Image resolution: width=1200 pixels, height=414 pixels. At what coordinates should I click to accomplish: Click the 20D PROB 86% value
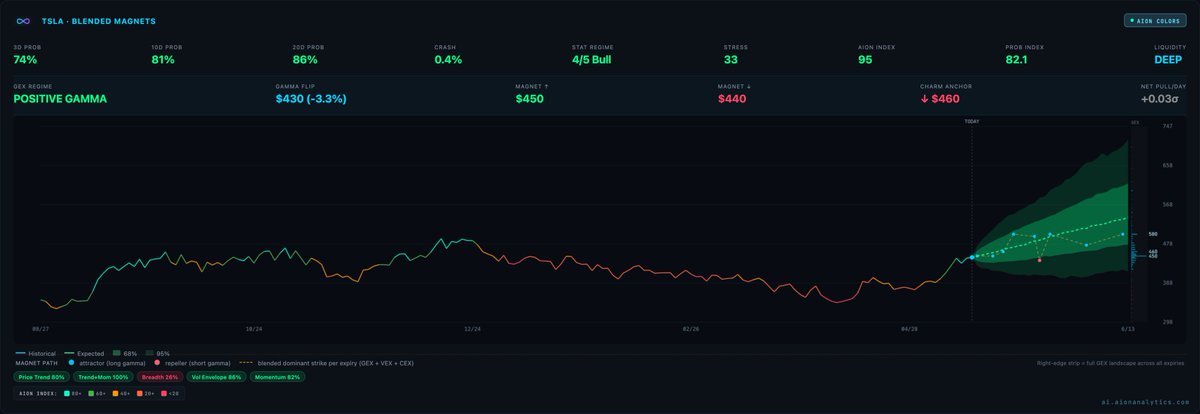(x=304, y=60)
